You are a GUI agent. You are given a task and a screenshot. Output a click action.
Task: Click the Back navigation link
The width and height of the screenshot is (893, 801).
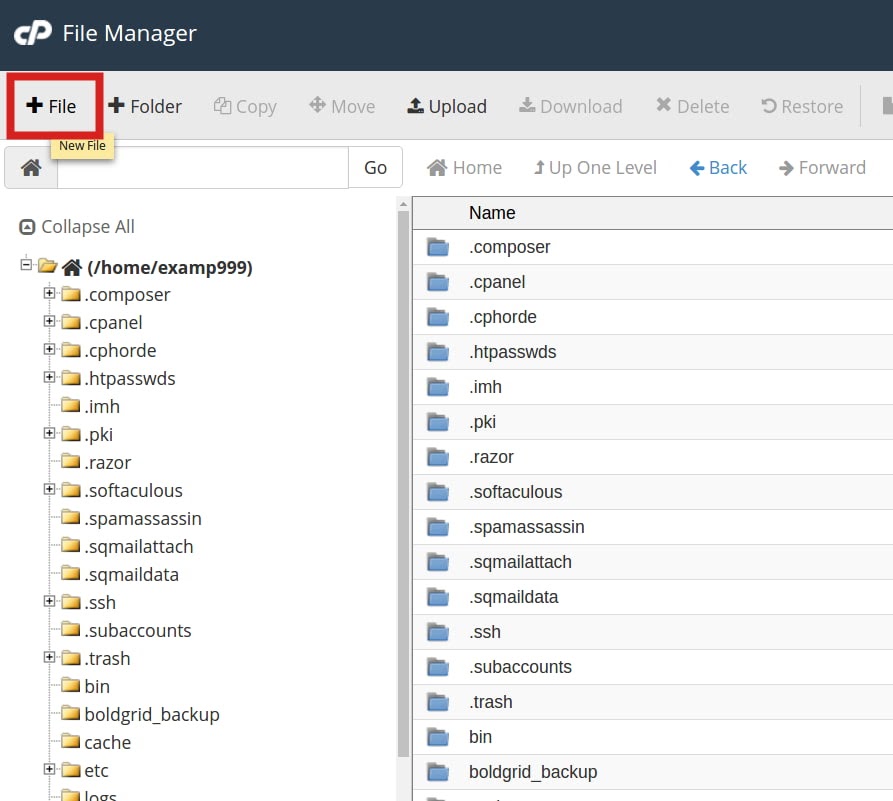[x=718, y=167]
